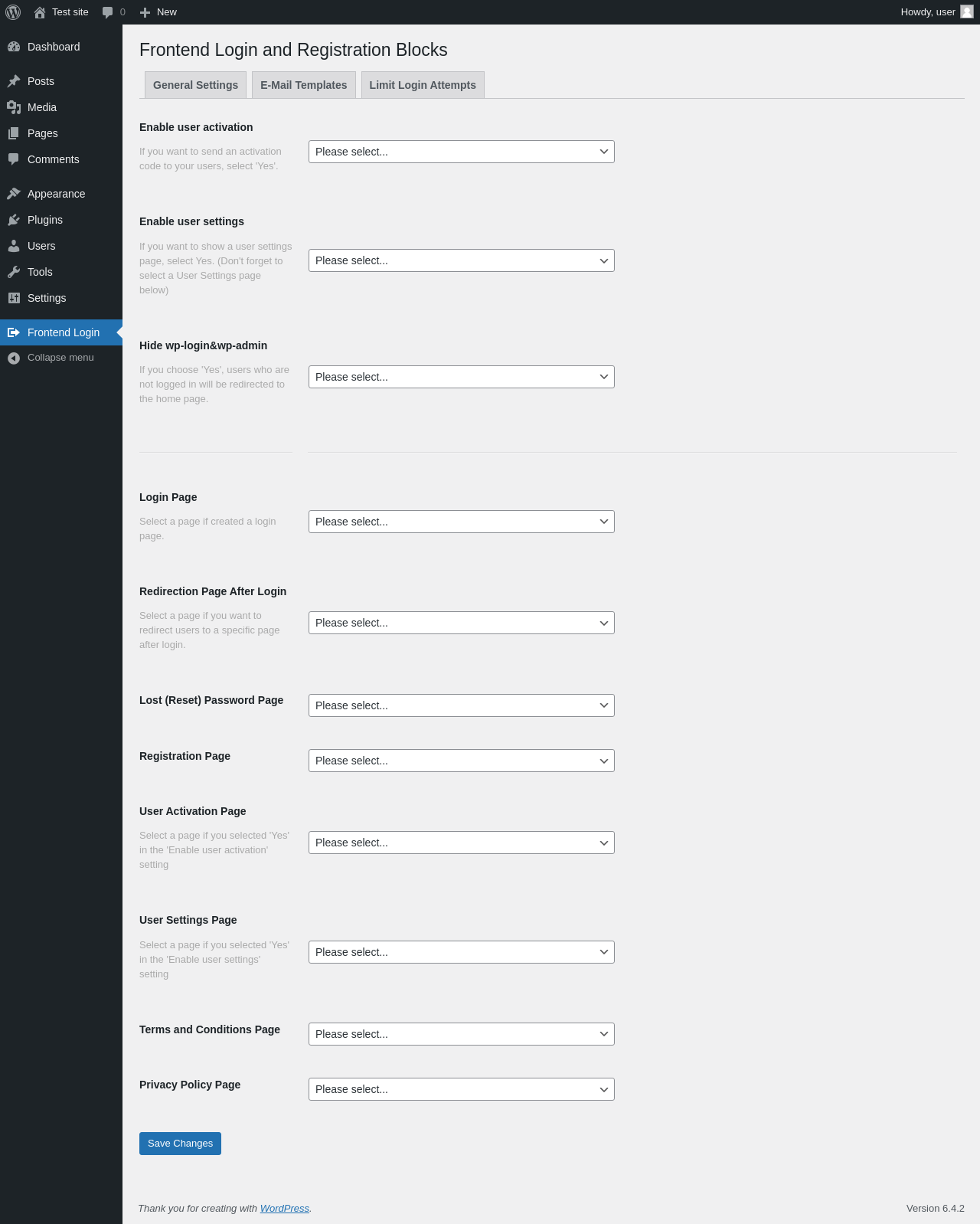Image resolution: width=980 pixels, height=1224 pixels.
Task: Click the New link in admin bar
Action: pyautogui.click(x=167, y=12)
